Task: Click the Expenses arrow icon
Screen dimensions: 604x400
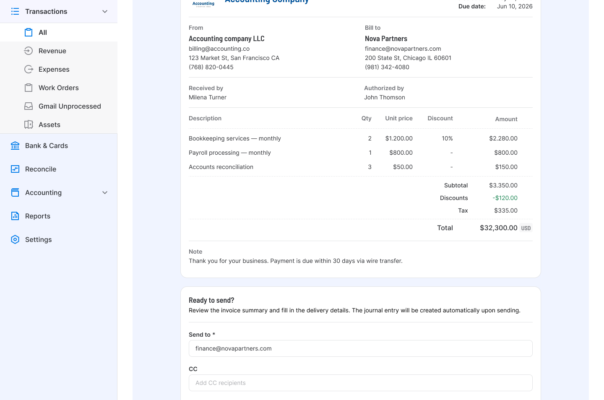Action: [x=29, y=69]
